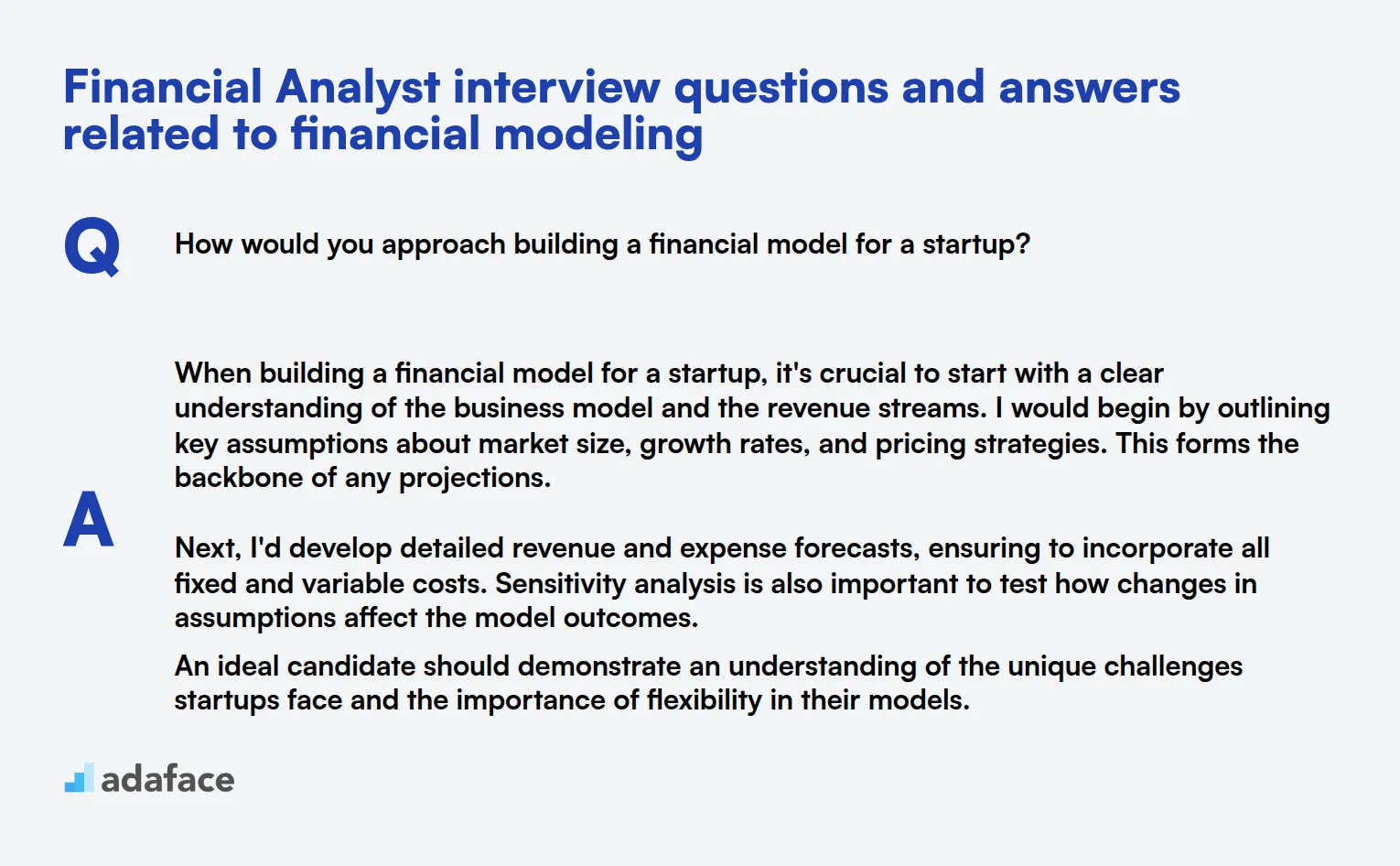Click the large blue A letter icon
The height and width of the screenshot is (866, 1400).
pyautogui.click(x=89, y=519)
